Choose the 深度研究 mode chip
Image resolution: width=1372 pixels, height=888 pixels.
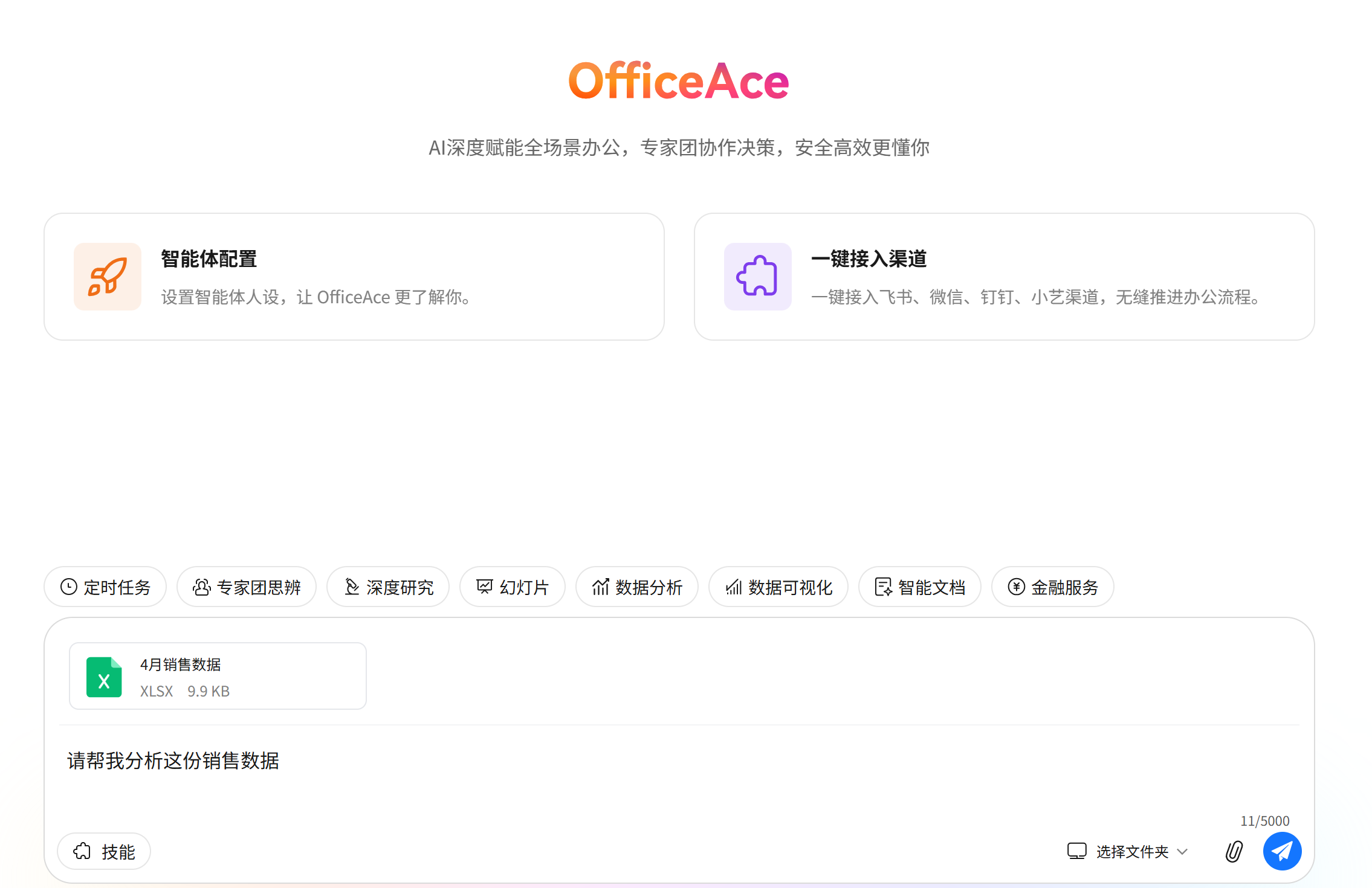(x=388, y=587)
